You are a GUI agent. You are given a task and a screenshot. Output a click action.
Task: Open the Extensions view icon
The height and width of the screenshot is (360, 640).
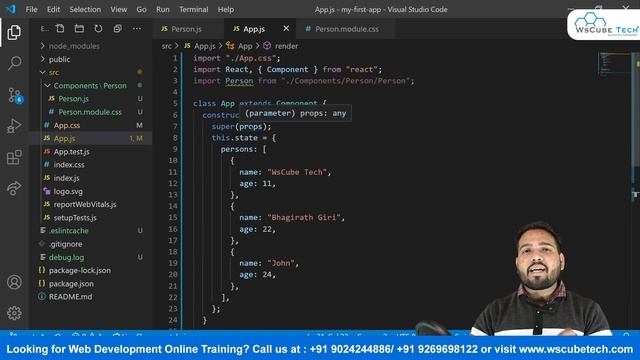click(x=14, y=157)
